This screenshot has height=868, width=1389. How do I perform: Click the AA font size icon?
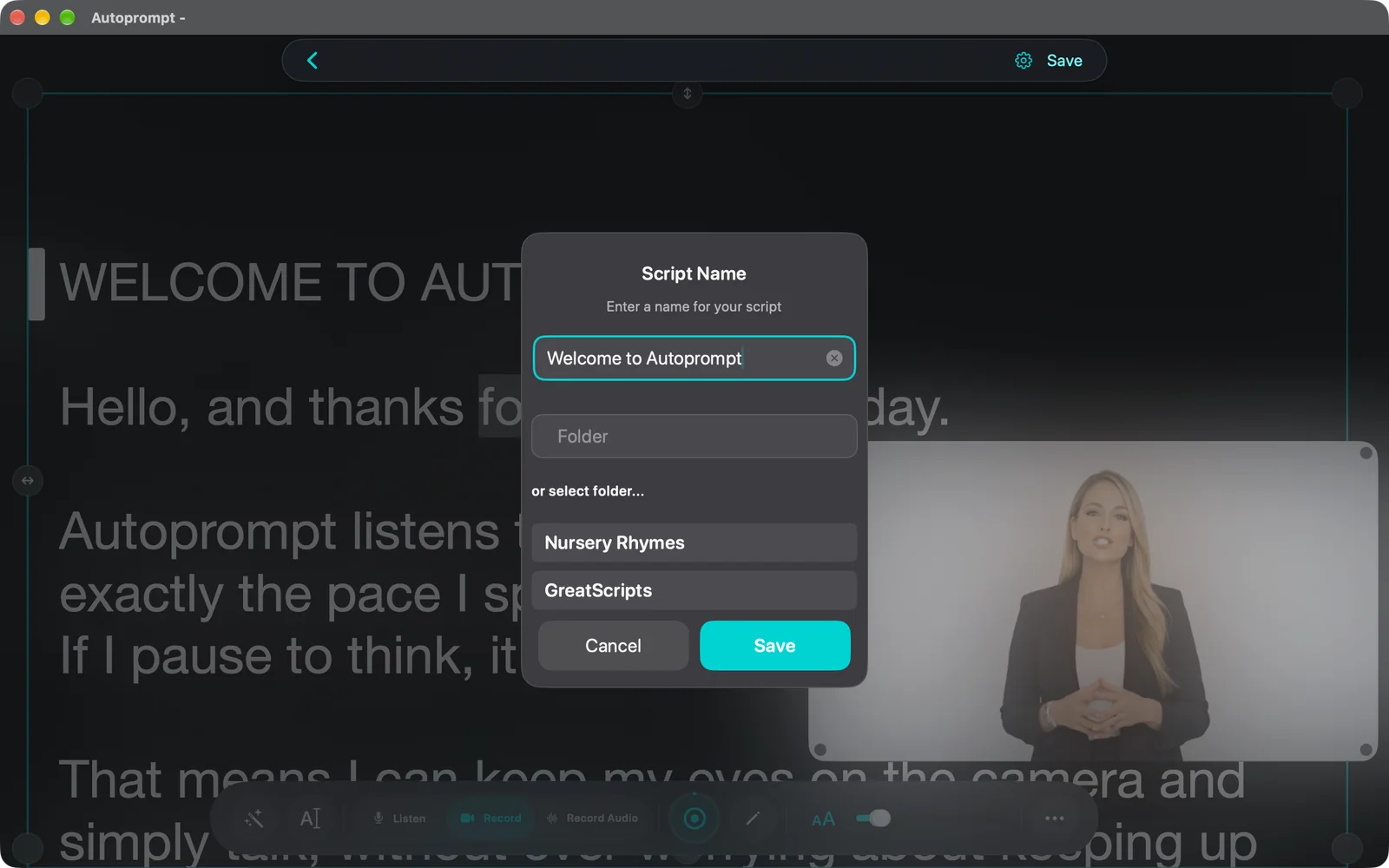tap(823, 819)
